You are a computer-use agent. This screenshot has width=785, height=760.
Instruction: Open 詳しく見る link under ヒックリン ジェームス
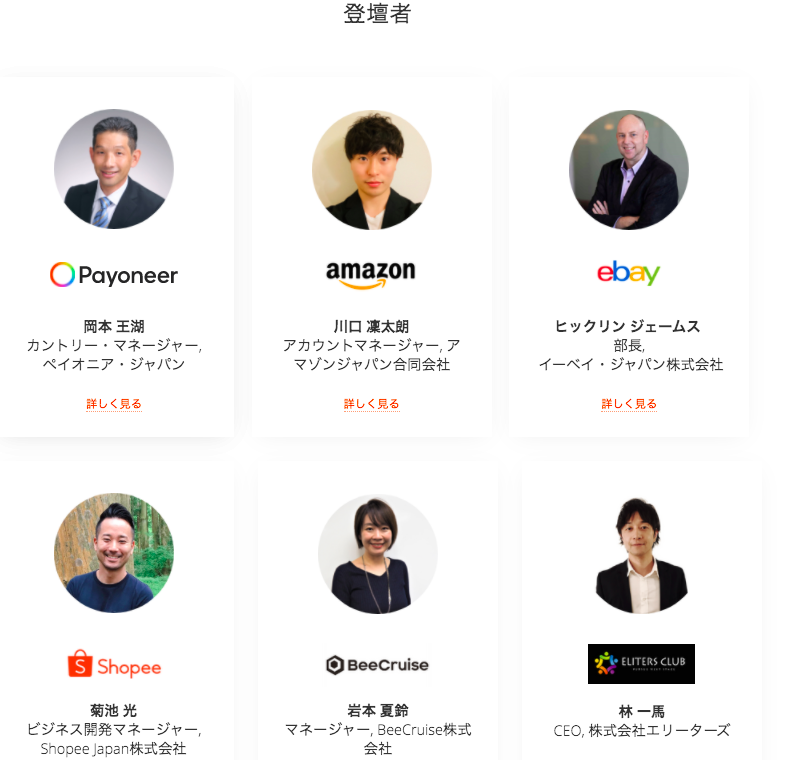coord(629,404)
